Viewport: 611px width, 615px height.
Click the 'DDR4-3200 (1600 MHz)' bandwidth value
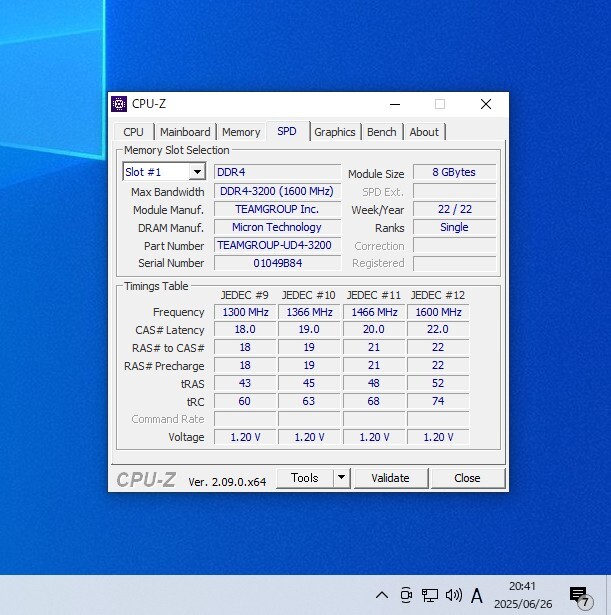pyautogui.click(x=277, y=191)
